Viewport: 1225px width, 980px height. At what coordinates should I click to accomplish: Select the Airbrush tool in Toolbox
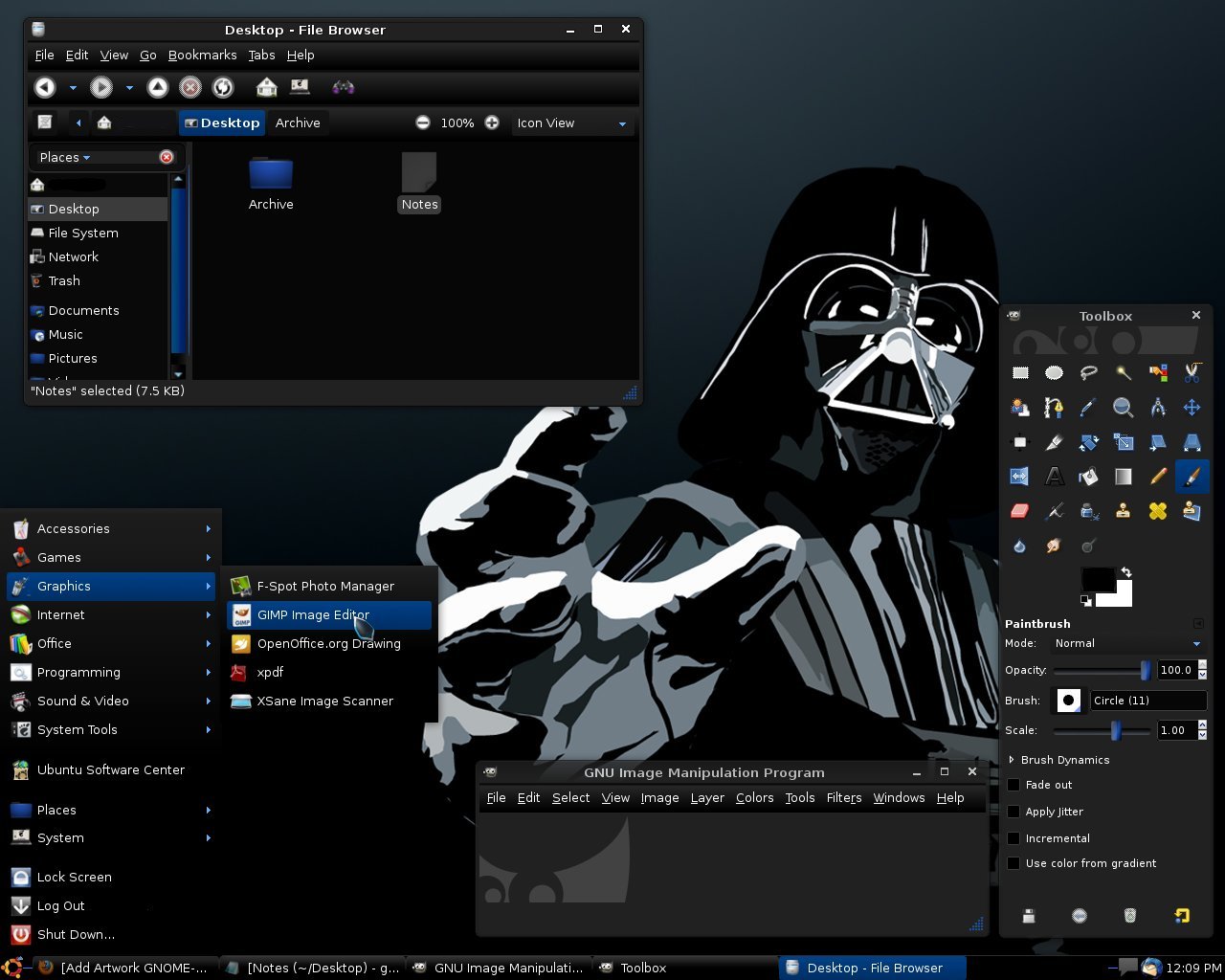coord(1054,511)
